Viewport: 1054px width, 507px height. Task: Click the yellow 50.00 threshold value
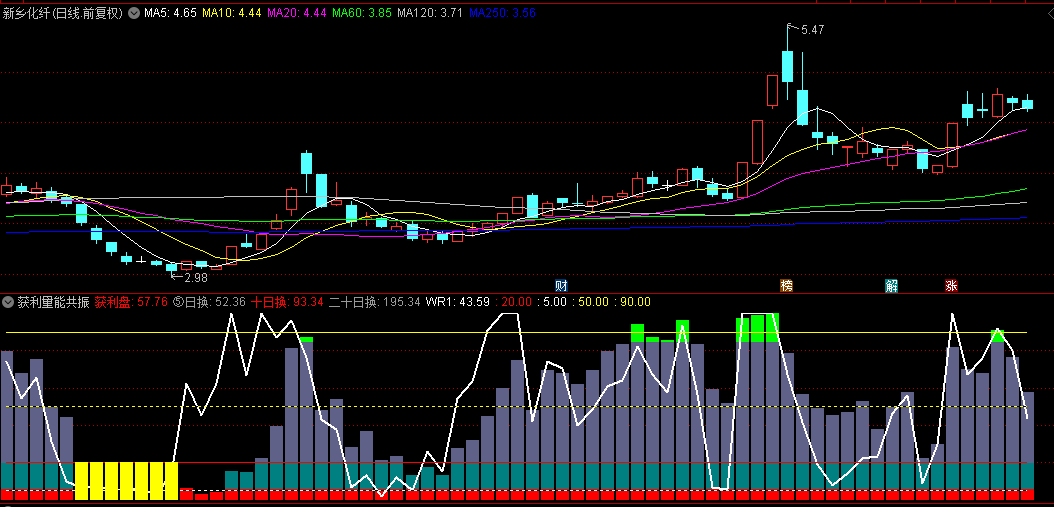[594, 302]
